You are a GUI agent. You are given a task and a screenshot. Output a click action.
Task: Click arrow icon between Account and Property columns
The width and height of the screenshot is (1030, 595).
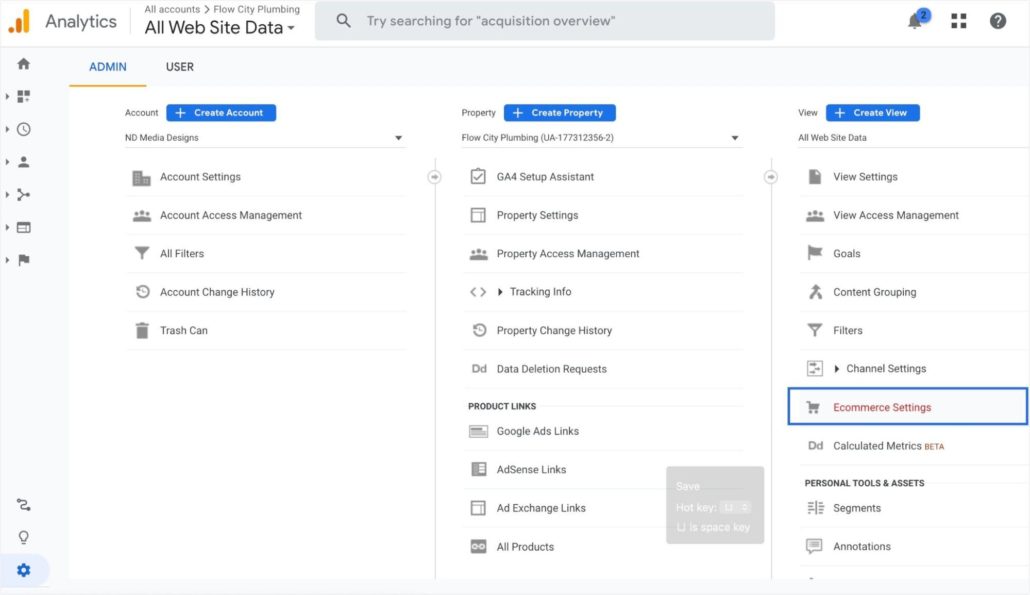coord(434,177)
